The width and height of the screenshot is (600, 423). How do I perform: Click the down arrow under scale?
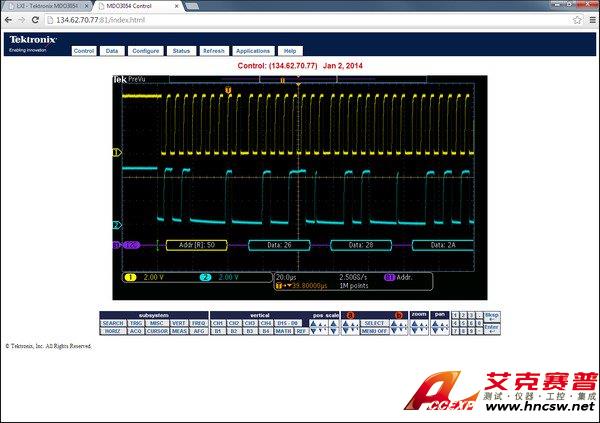click(334, 331)
